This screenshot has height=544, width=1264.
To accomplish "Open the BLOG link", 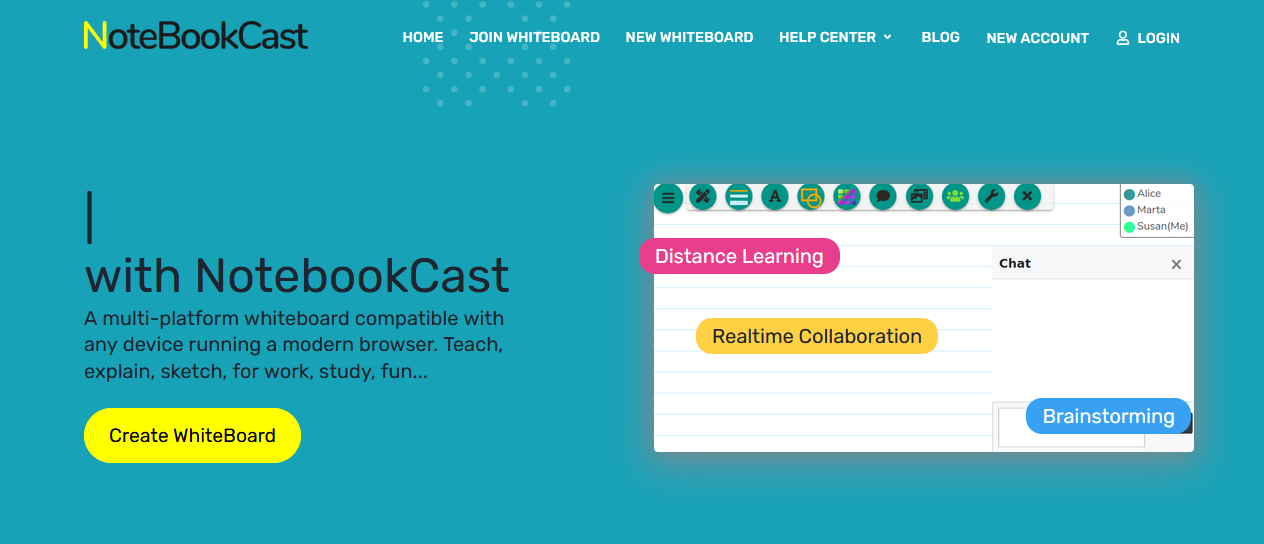I will [x=941, y=37].
